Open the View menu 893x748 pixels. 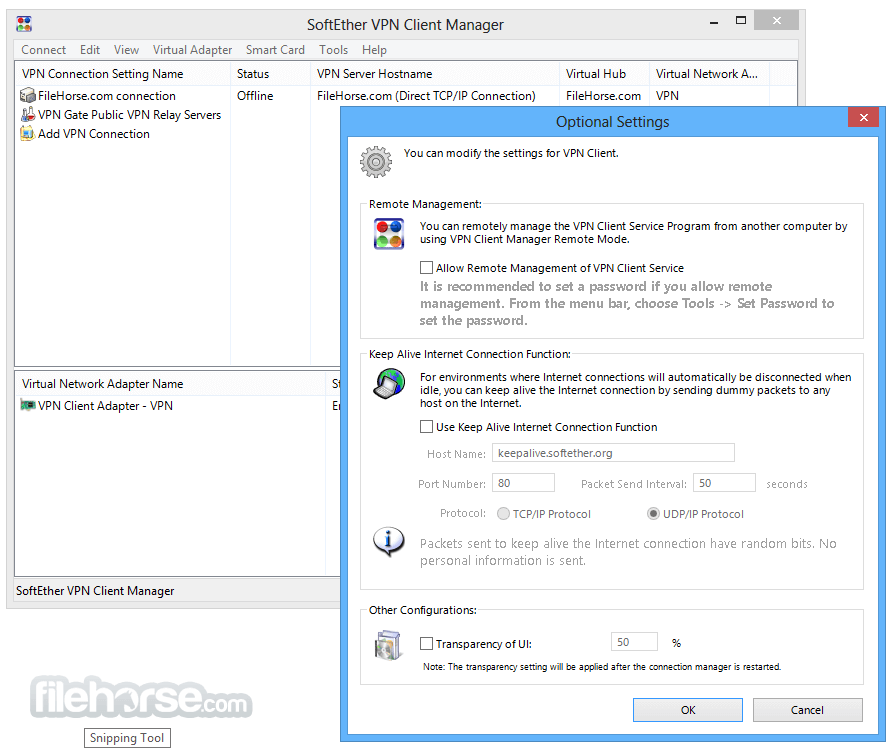pos(126,50)
